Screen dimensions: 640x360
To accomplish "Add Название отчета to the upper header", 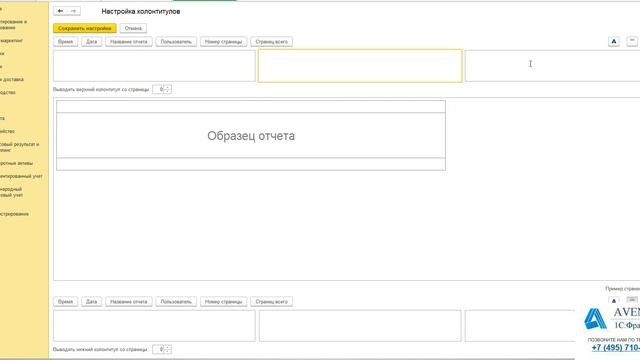I will click(x=129, y=42).
